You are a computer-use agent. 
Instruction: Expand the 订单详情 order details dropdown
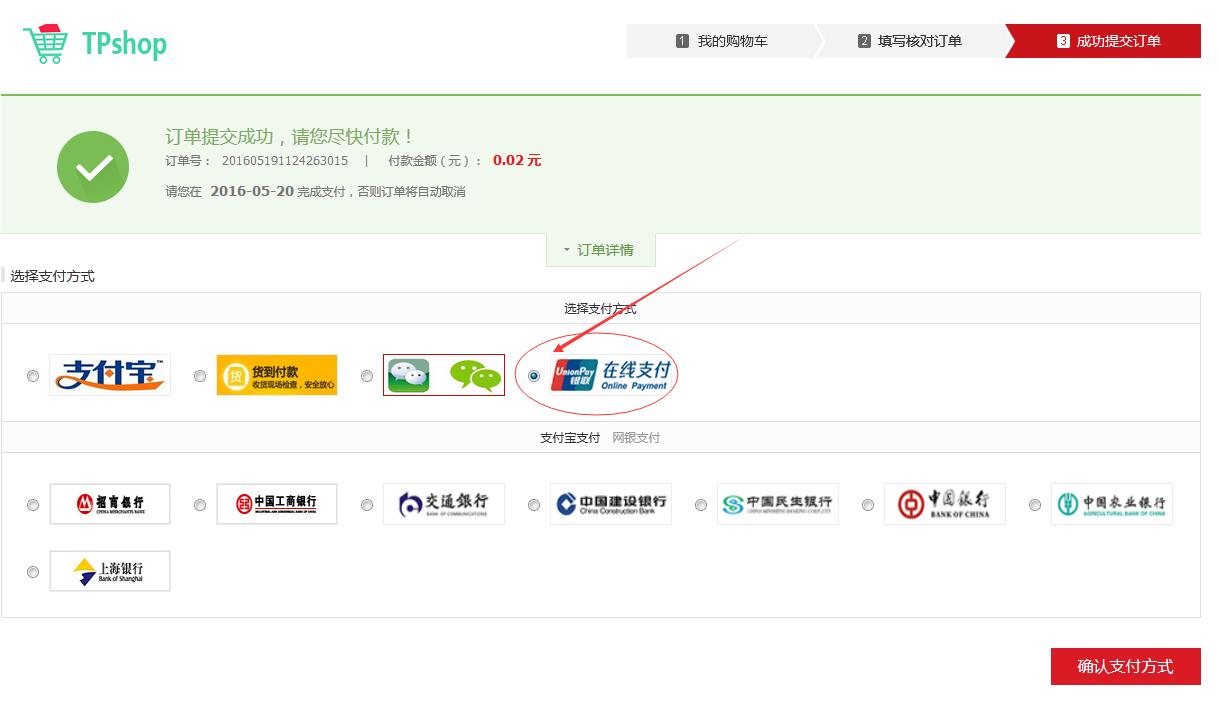click(x=600, y=250)
